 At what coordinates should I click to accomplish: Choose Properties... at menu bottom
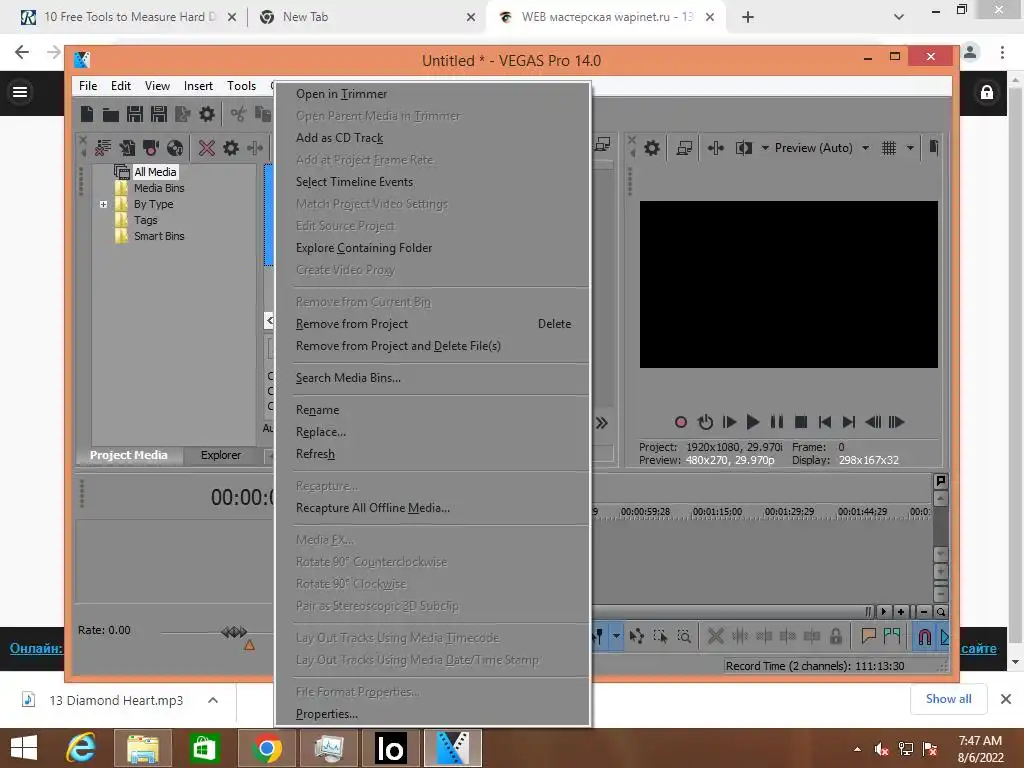432,714
